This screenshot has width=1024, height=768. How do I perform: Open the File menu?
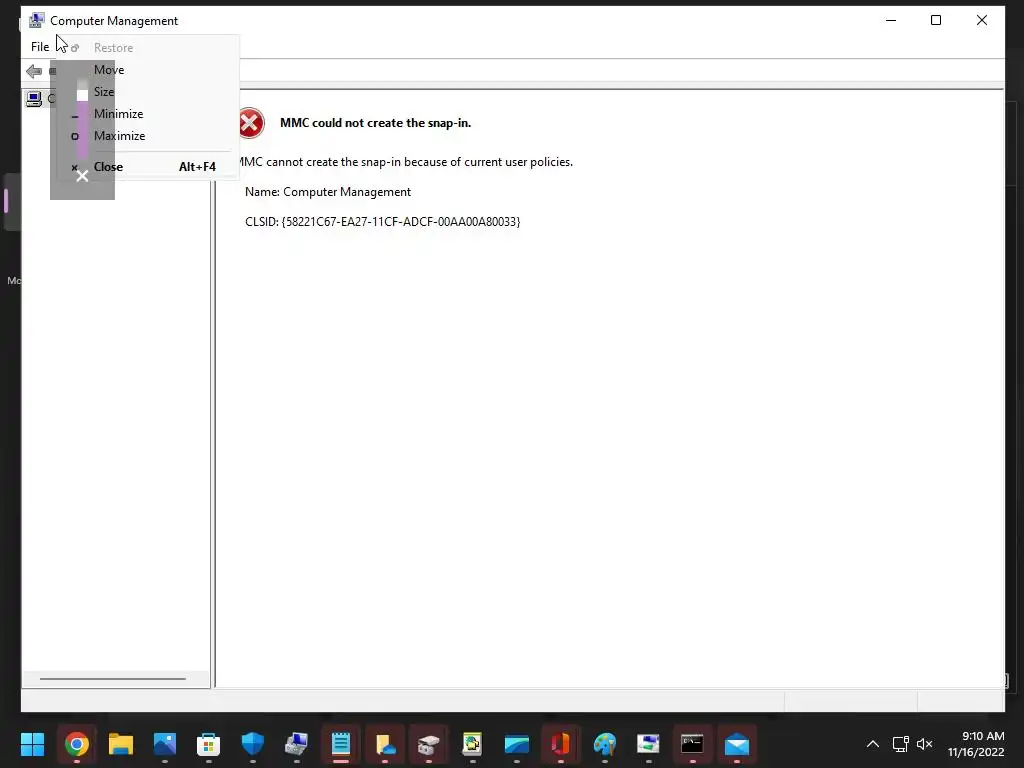tap(40, 47)
